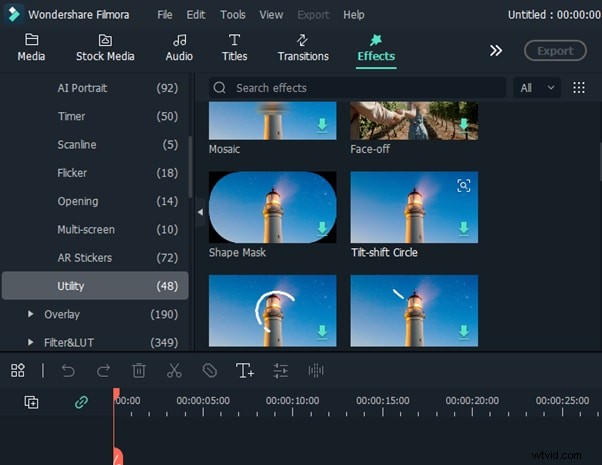
Task: Select the Shape Mask thumbnail
Action: click(272, 207)
